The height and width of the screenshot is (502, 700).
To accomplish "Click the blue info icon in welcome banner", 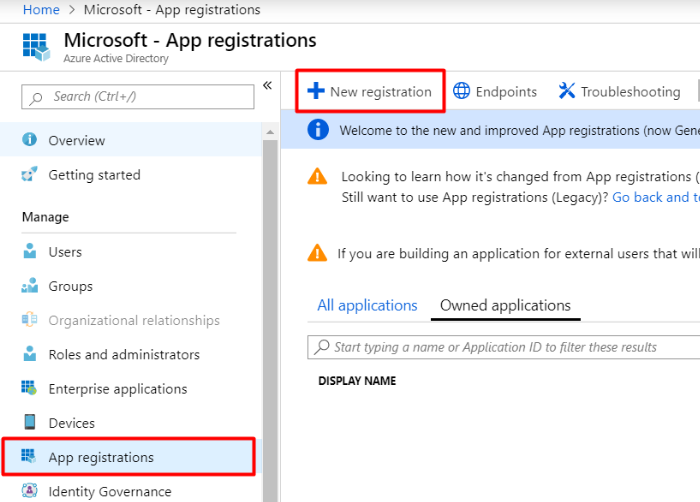I will pos(318,130).
